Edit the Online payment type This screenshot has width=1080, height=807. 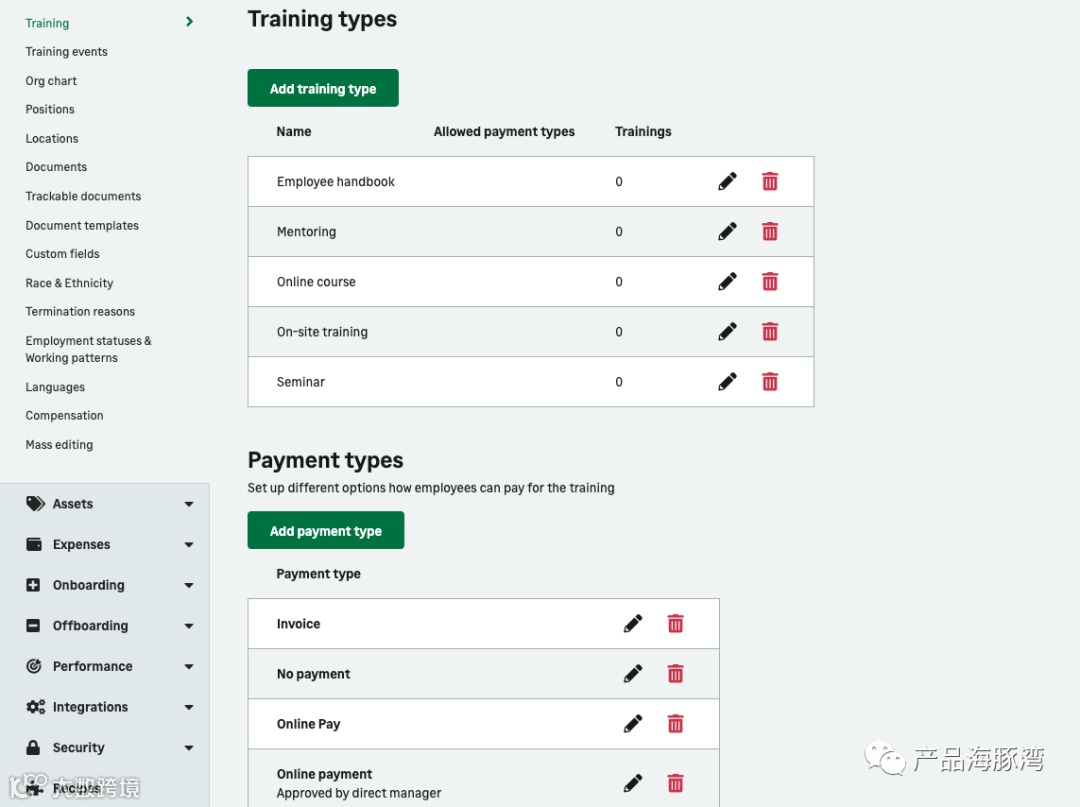[x=633, y=783]
